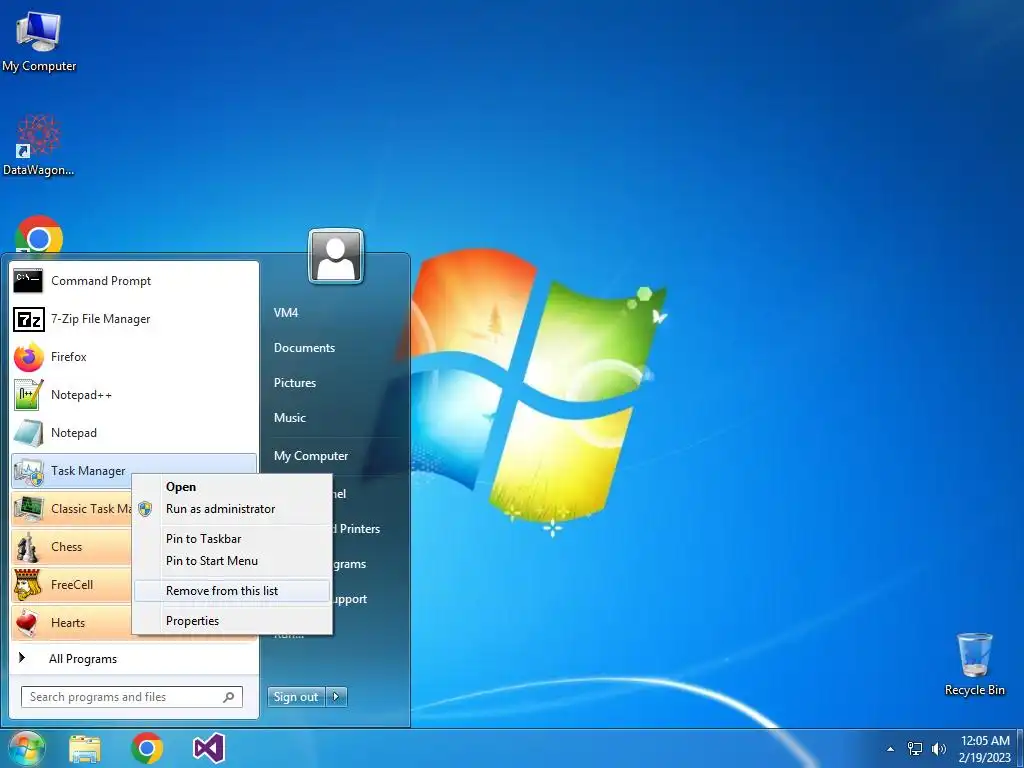
Task: Select the DataWagon desktop shortcut
Action: (x=39, y=145)
